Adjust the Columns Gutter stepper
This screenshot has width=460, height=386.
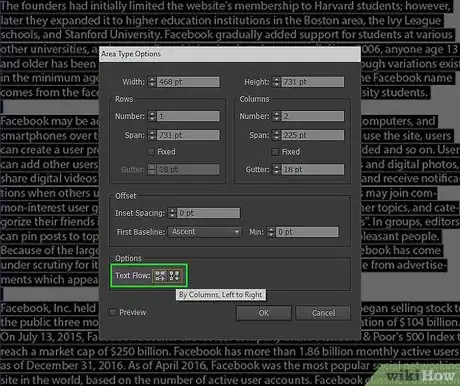pos(276,169)
